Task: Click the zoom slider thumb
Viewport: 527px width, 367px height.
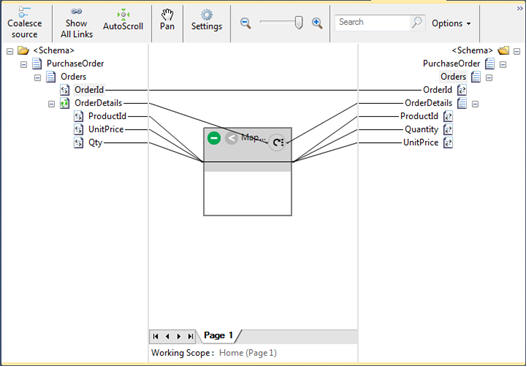Action: (x=298, y=23)
